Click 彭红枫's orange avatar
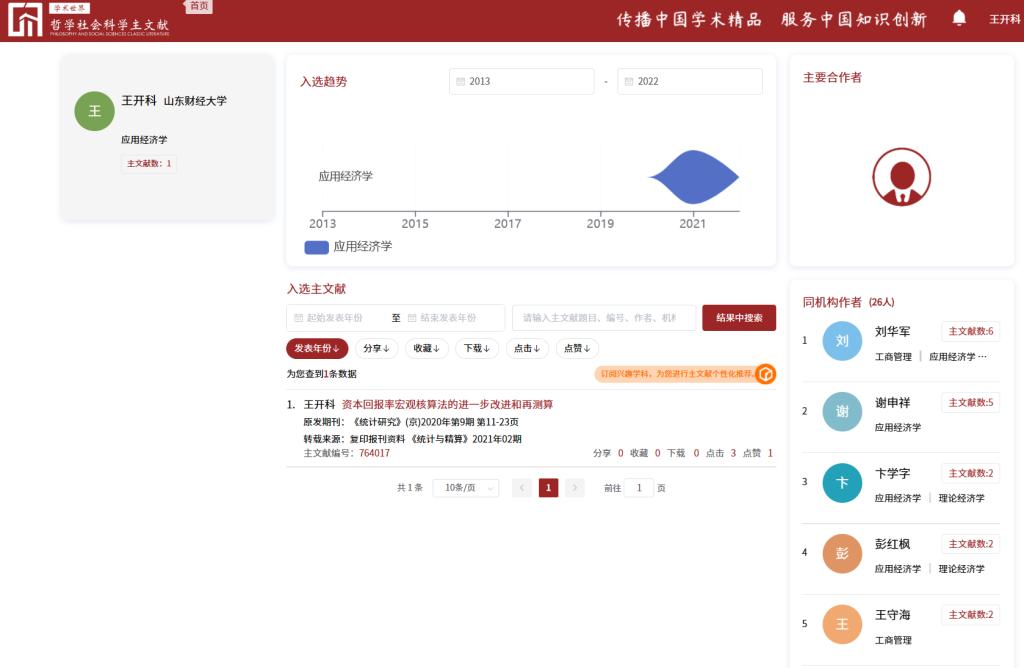The width and height of the screenshot is (1024, 668). coord(842,553)
